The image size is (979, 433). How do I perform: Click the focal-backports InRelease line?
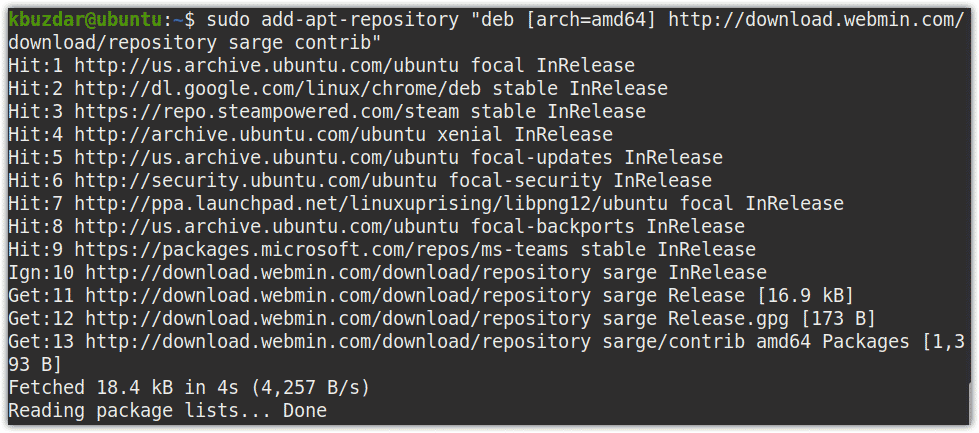pyautogui.click(x=376, y=226)
